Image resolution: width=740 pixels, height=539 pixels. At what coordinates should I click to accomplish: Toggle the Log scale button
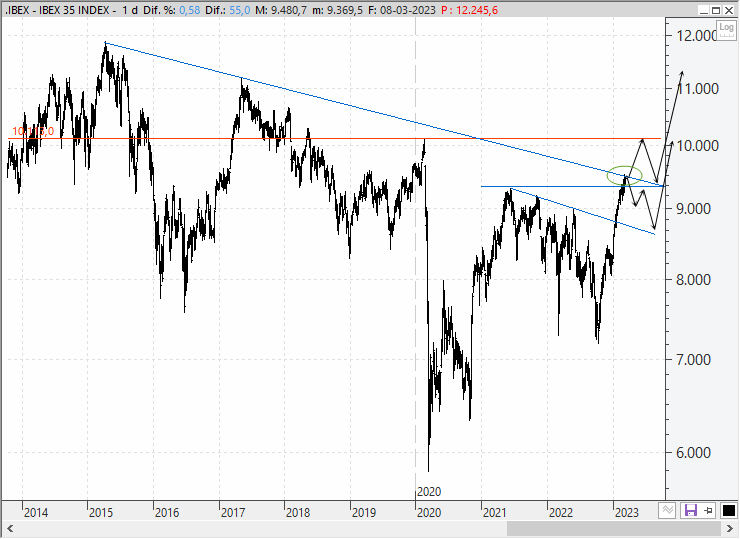click(x=726, y=30)
